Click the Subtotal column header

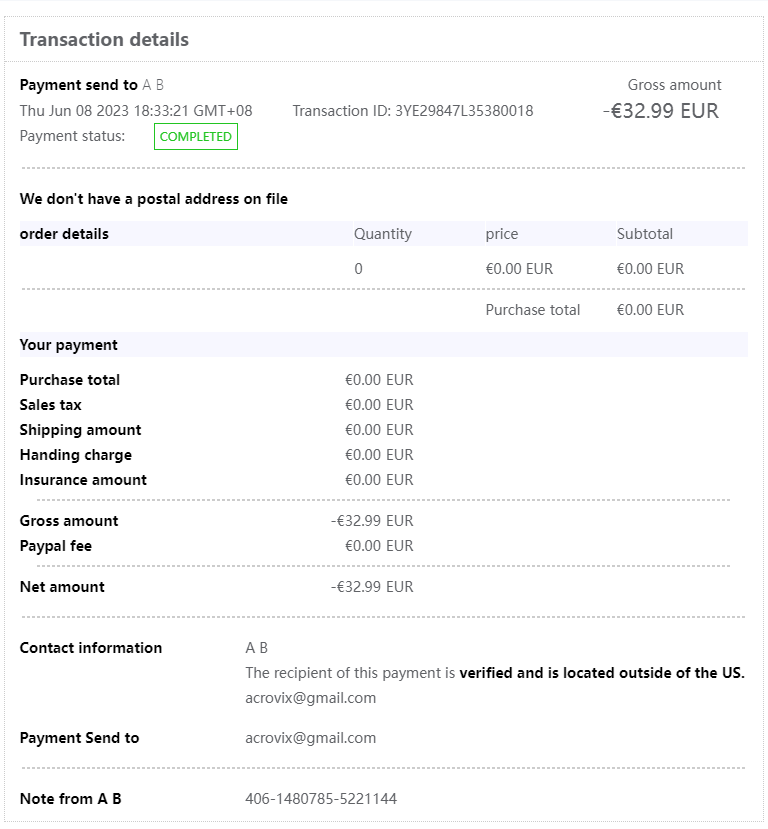coord(644,234)
